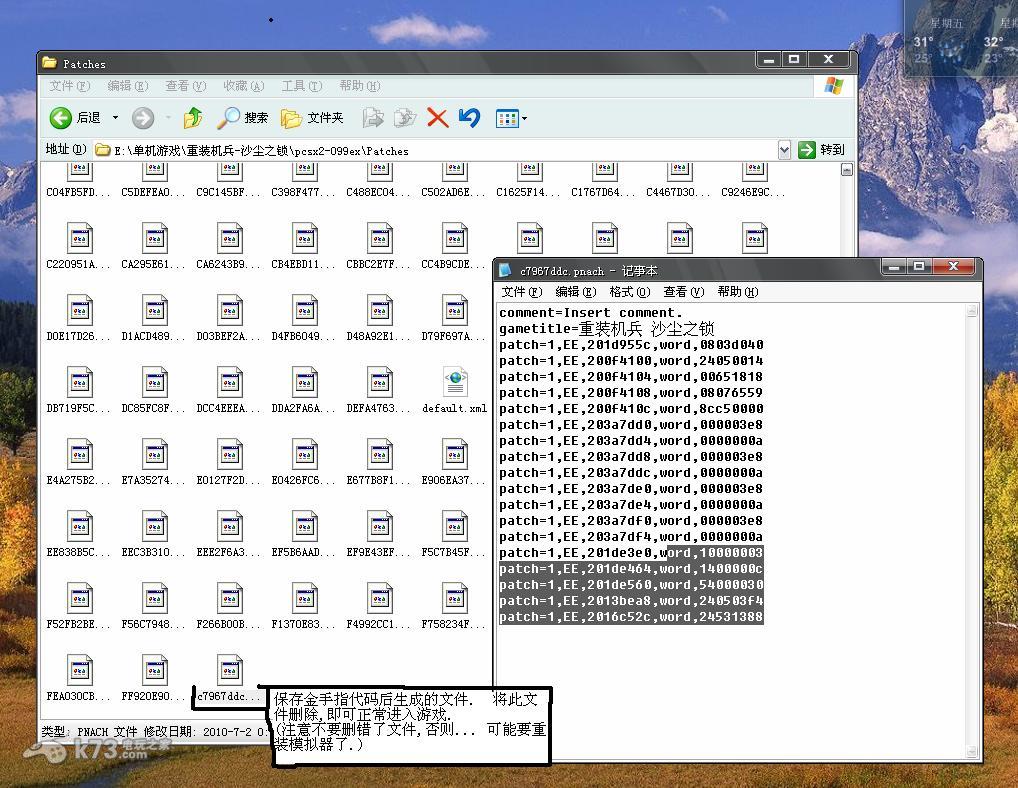Expand the address bar path dropdown
This screenshot has height=788, width=1018.
pyautogui.click(x=784, y=150)
